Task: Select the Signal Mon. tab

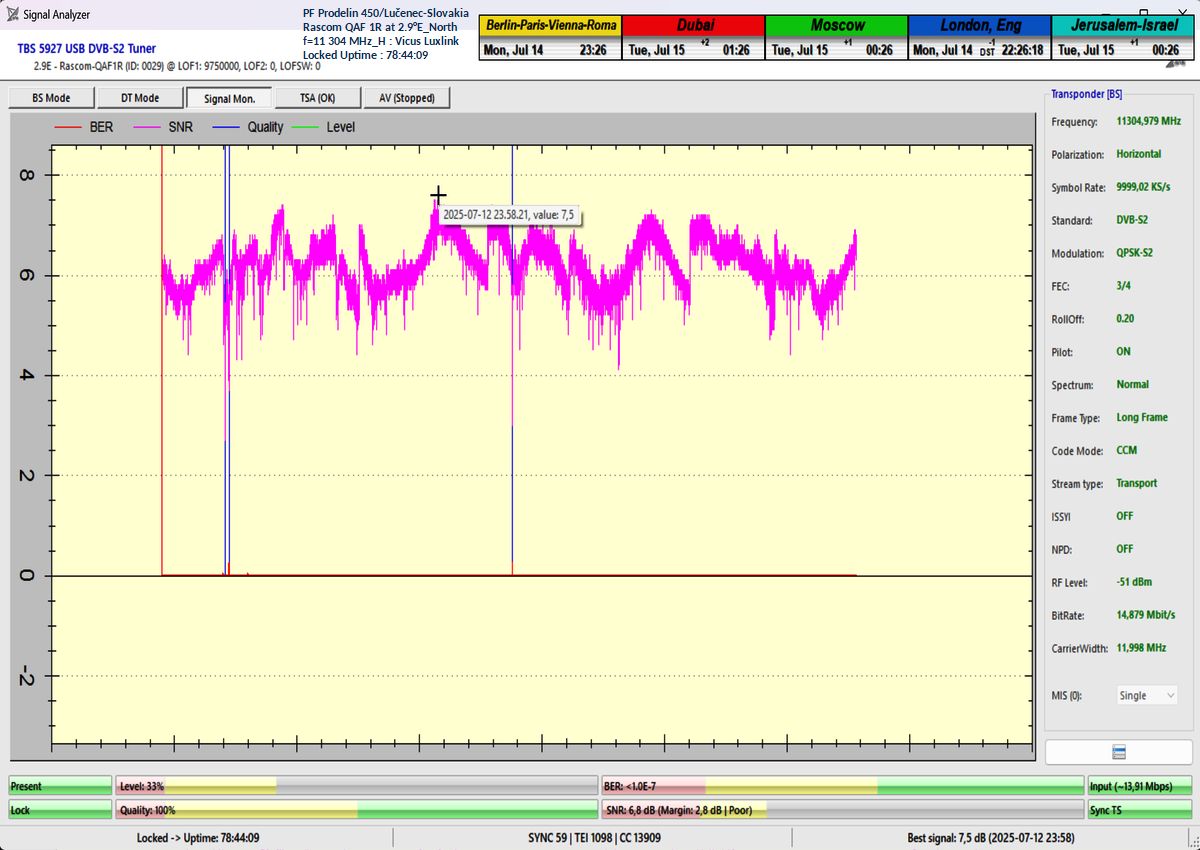Action: (229, 98)
